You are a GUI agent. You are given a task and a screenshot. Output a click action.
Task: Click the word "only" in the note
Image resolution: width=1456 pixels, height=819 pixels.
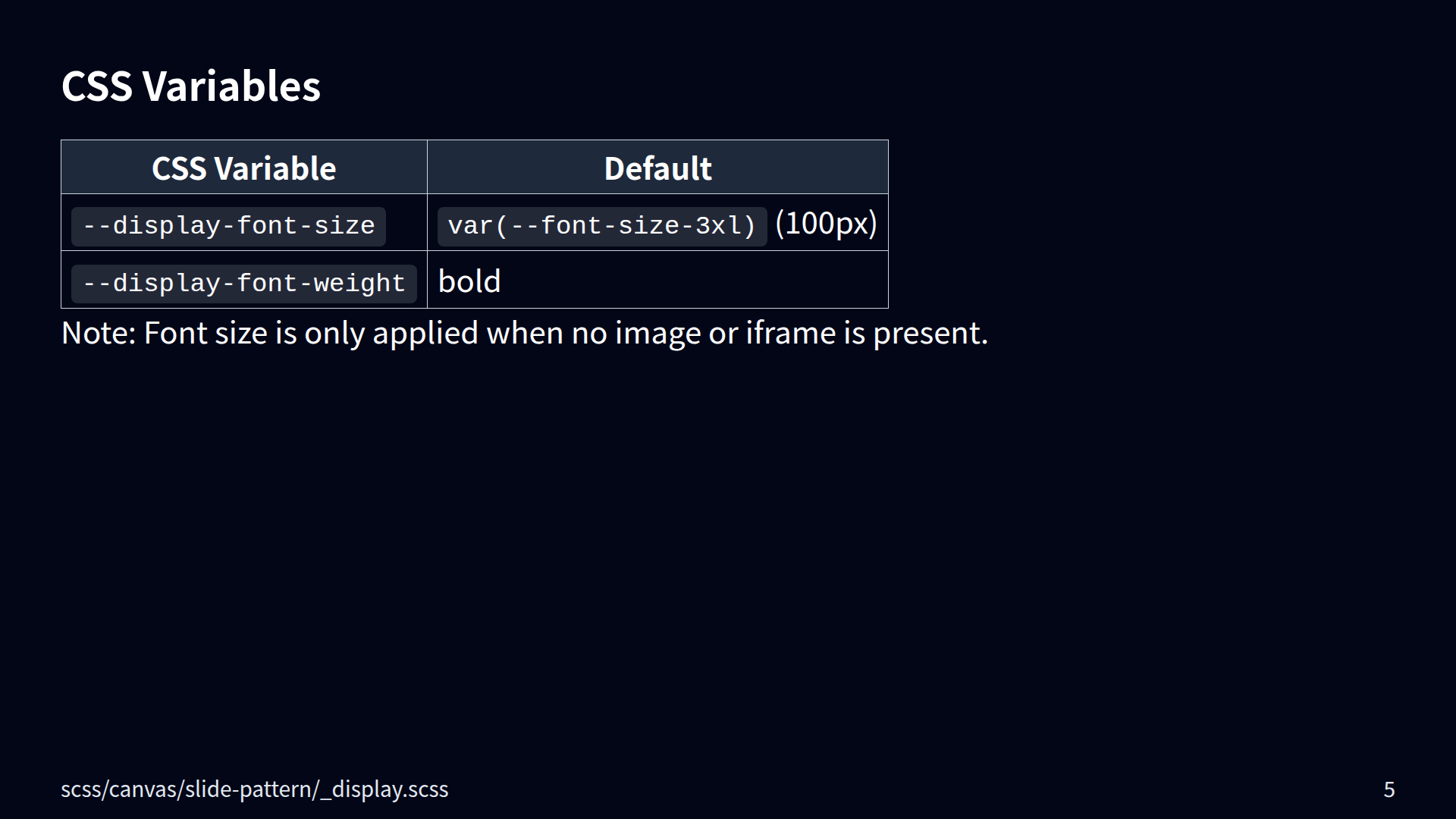pos(334,334)
